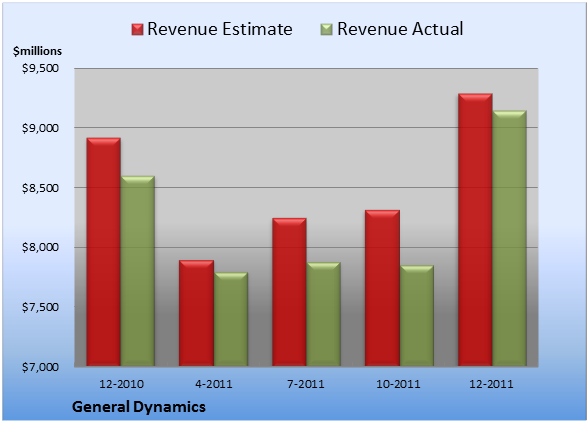This screenshot has height=422, width=588.
Task: Select the green actual bar for 7-2011
Action: 324,314
